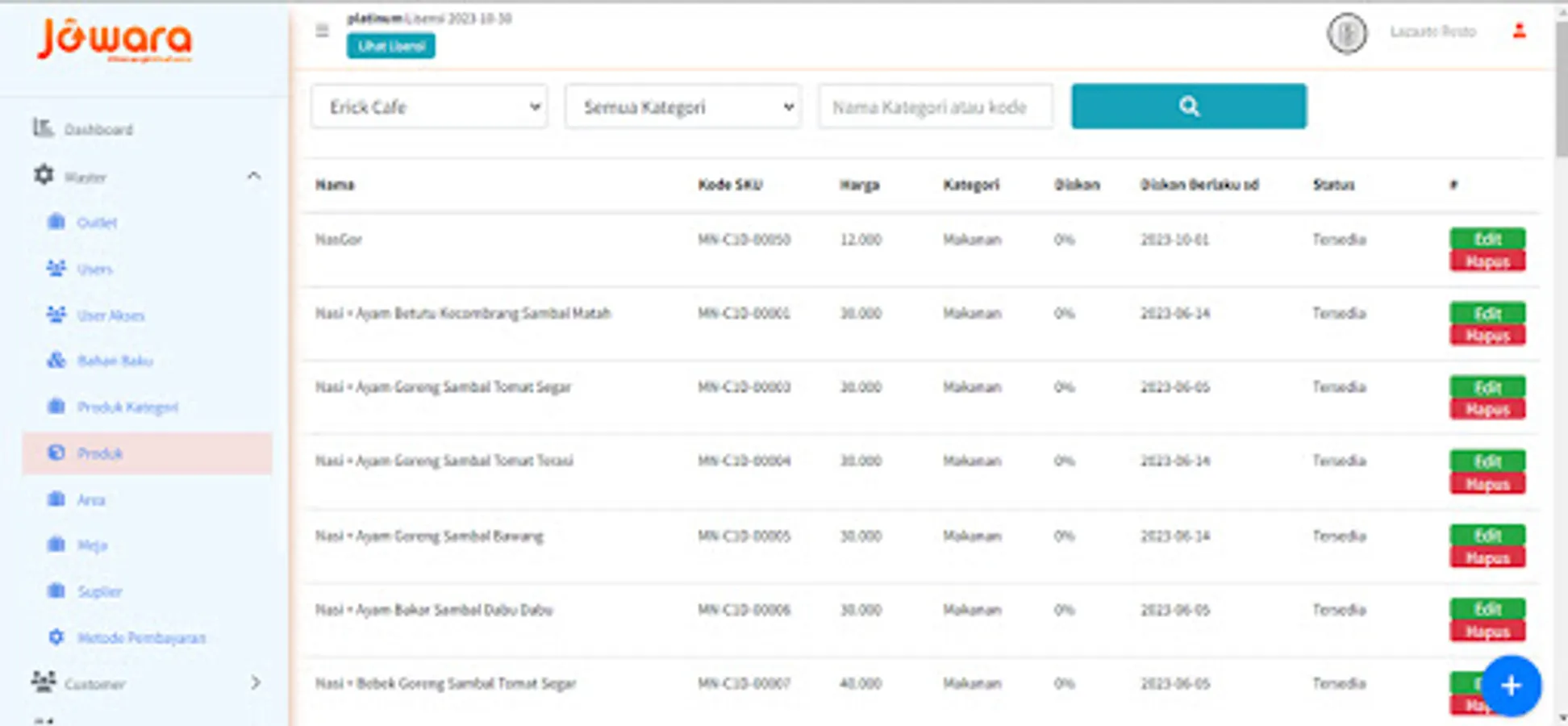Click the Jowara logo
The width and height of the screenshot is (1568, 726).
[x=115, y=40]
